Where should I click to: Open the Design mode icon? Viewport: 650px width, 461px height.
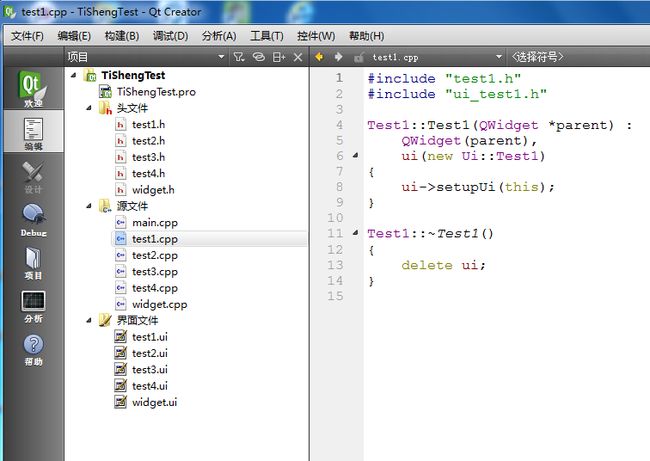(x=33, y=177)
